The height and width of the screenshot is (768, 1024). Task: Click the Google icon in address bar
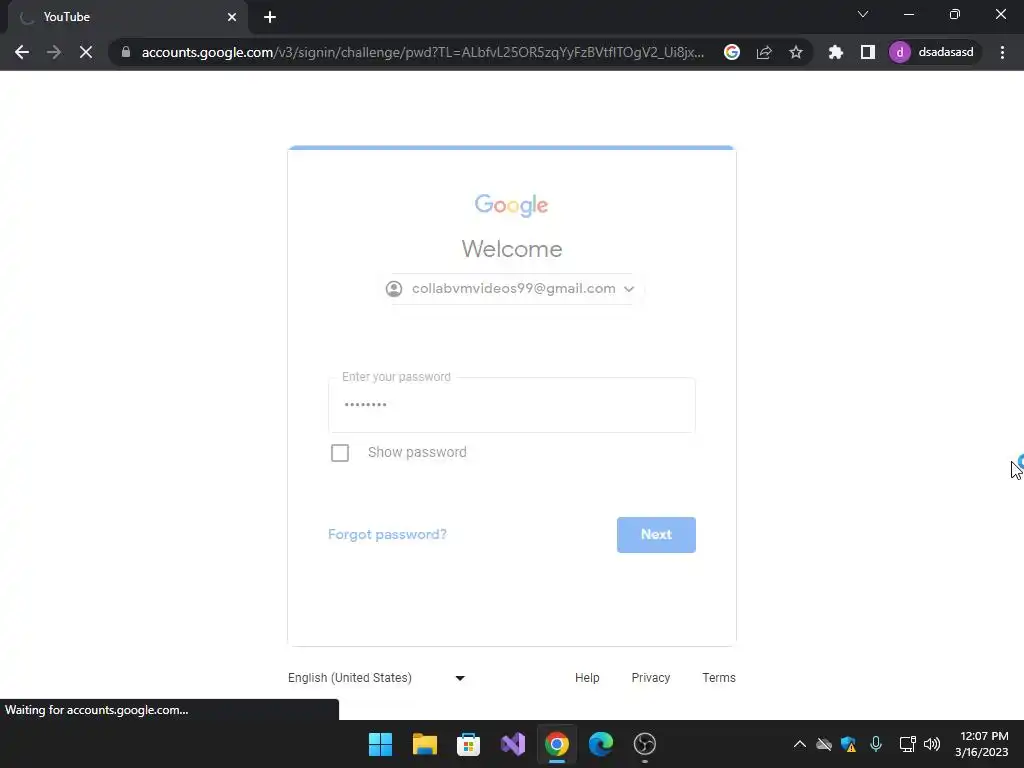(x=732, y=52)
